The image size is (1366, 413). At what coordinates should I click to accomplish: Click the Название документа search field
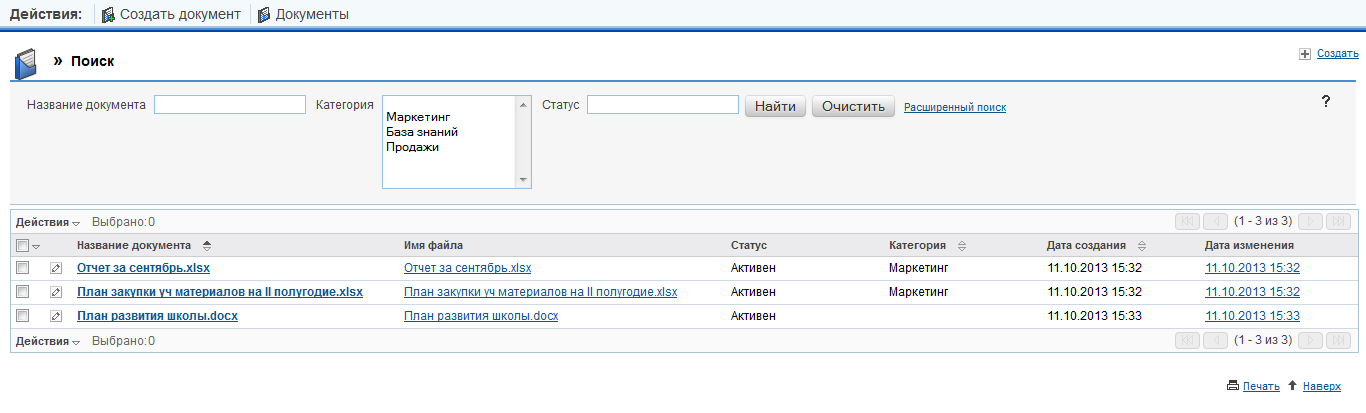tap(230, 105)
